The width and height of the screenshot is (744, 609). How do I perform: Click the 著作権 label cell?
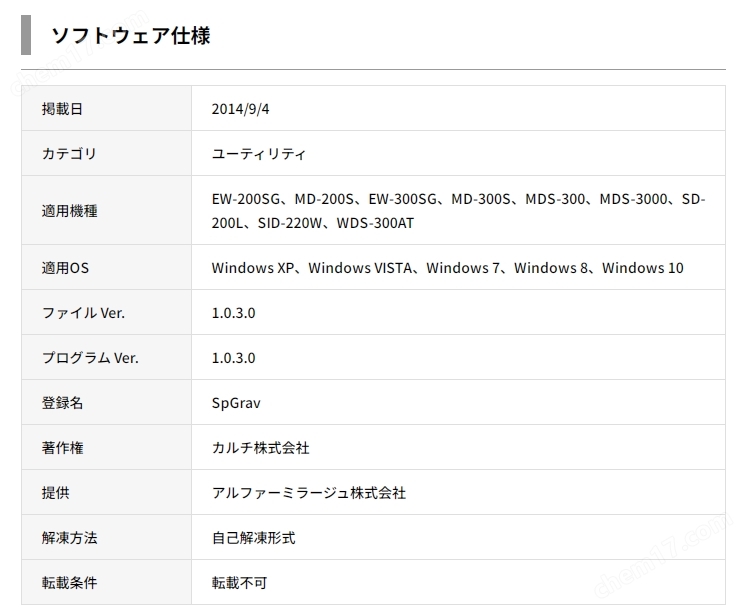coord(106,447)
